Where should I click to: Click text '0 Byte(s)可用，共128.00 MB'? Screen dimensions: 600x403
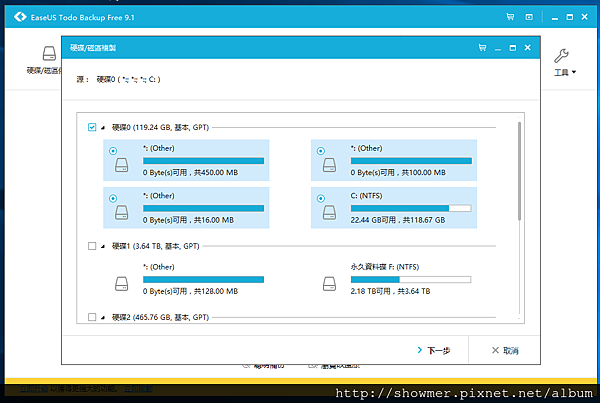[x=190, y=291]
